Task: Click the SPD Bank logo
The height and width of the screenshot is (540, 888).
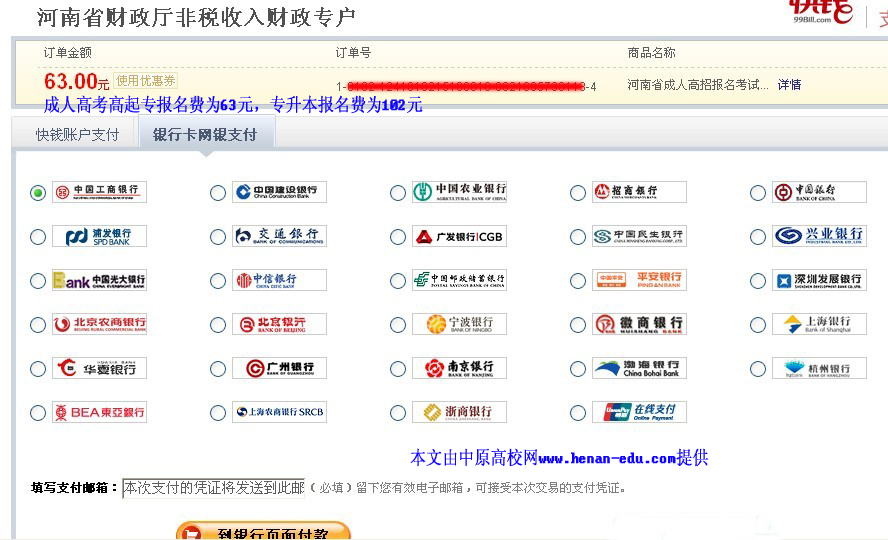Action: 99,236
